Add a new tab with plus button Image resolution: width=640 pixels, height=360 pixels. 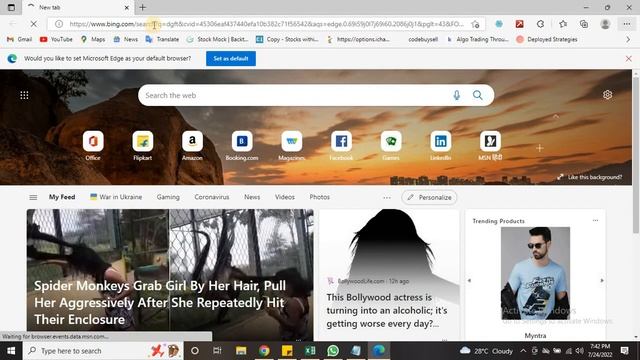tap(142, 7)
